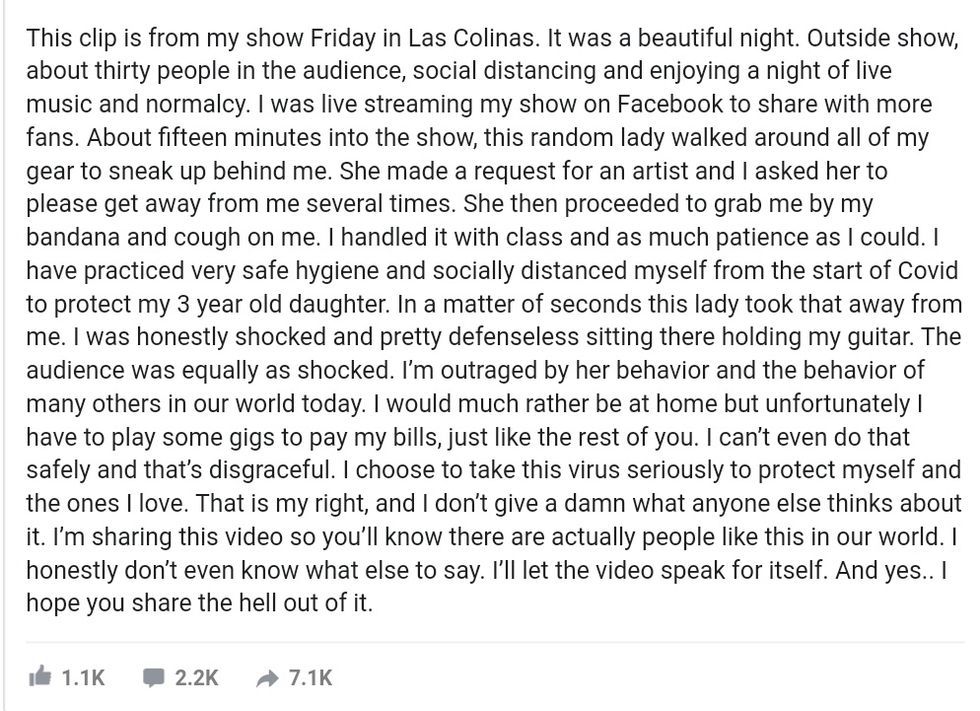Image resolution: width=980 pixels, height=711 pixels.
Task: Open the 2.2K comments count
Action: [196, 678]
